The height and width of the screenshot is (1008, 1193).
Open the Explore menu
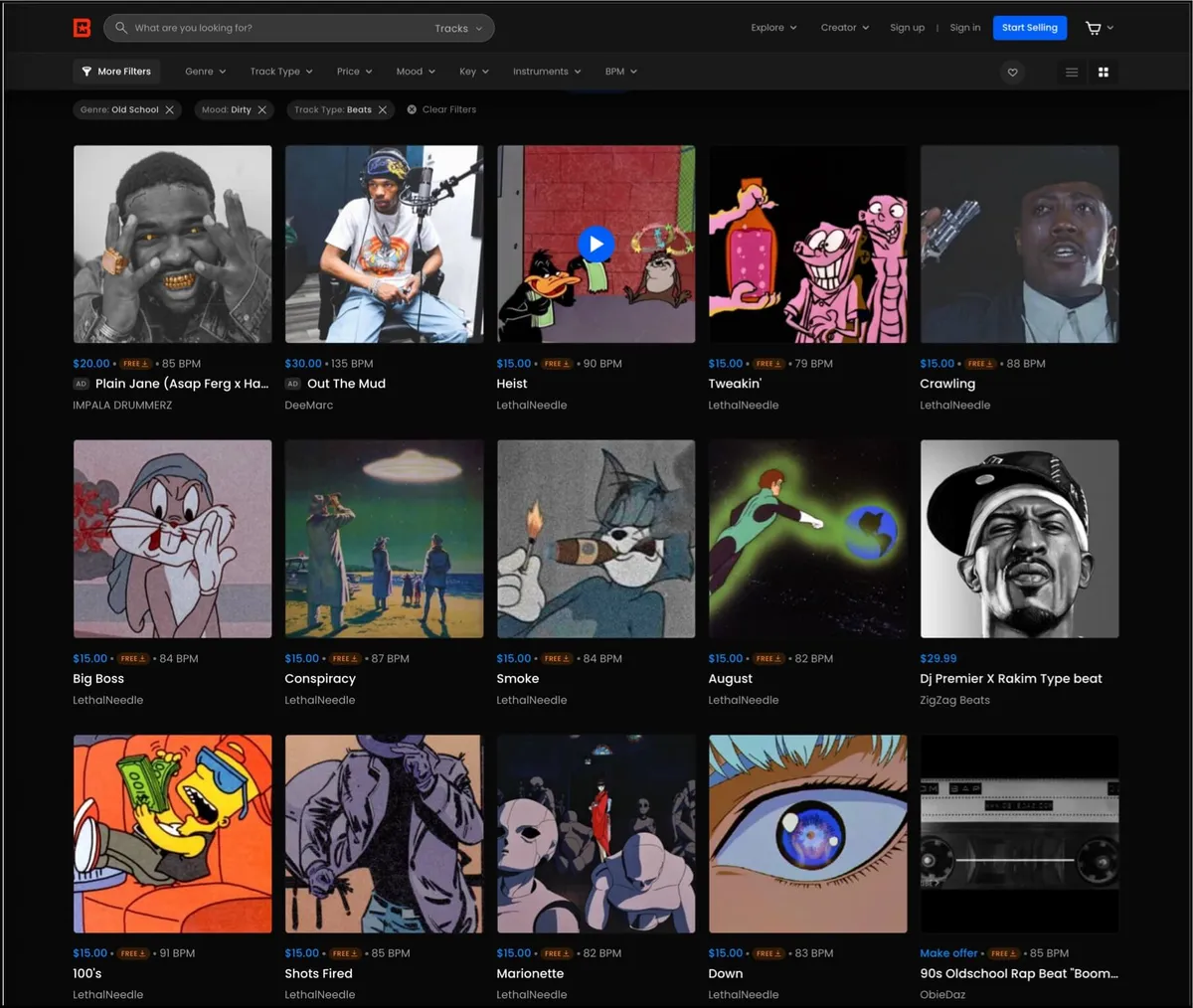coord(773,28)
